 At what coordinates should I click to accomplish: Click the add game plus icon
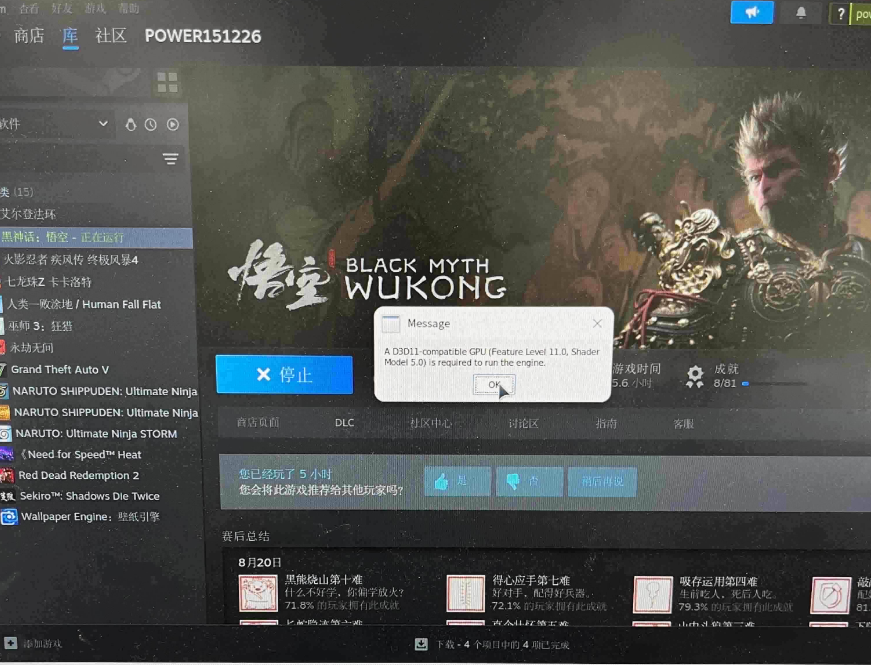pyautogui.click(x=10, y=643)
